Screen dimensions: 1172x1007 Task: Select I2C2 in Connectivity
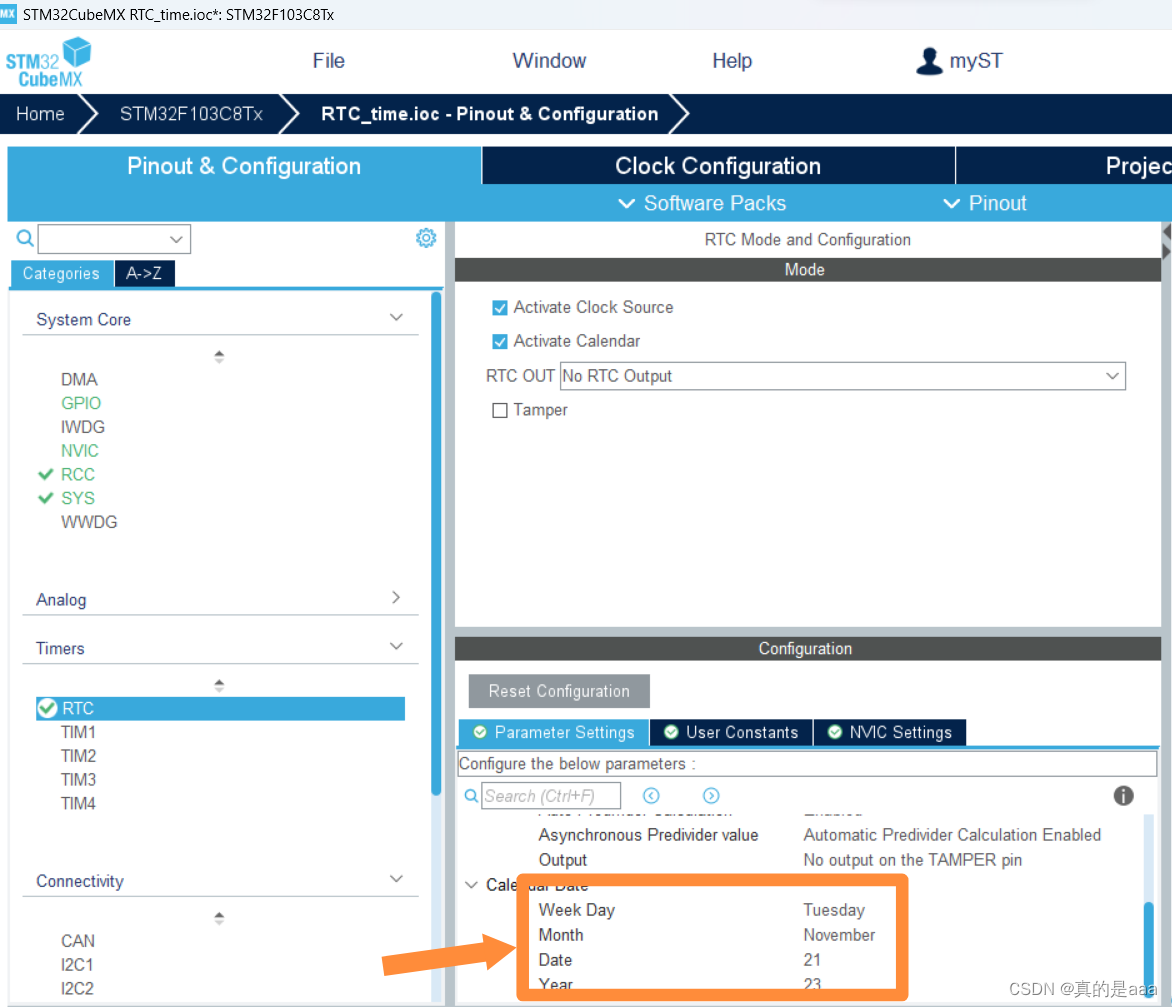(77, 988)
